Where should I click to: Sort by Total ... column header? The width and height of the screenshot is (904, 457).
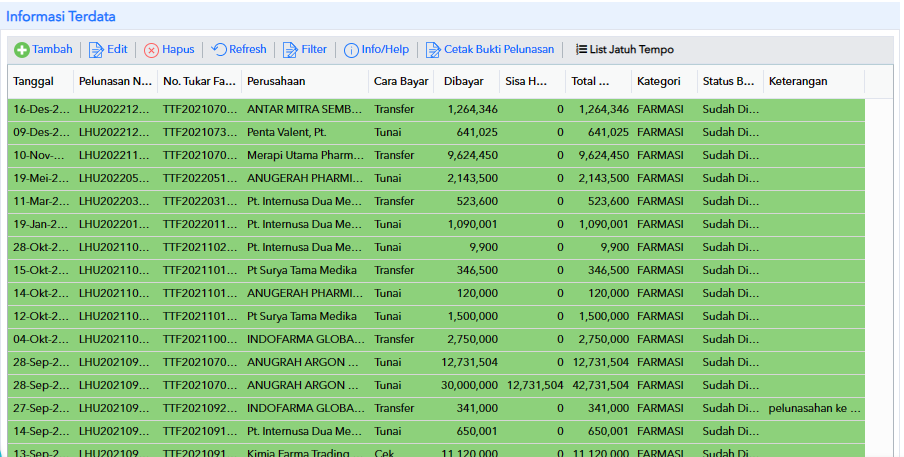(598, 81)
